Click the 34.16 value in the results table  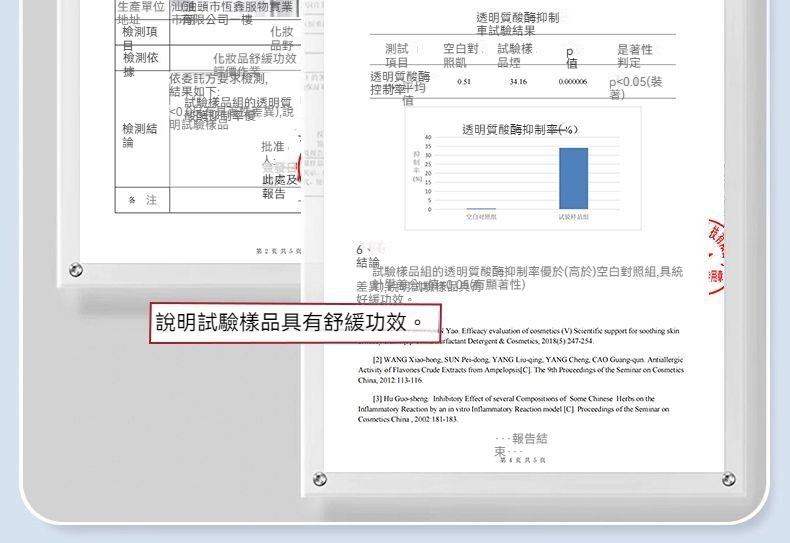[x=518, y=81]
